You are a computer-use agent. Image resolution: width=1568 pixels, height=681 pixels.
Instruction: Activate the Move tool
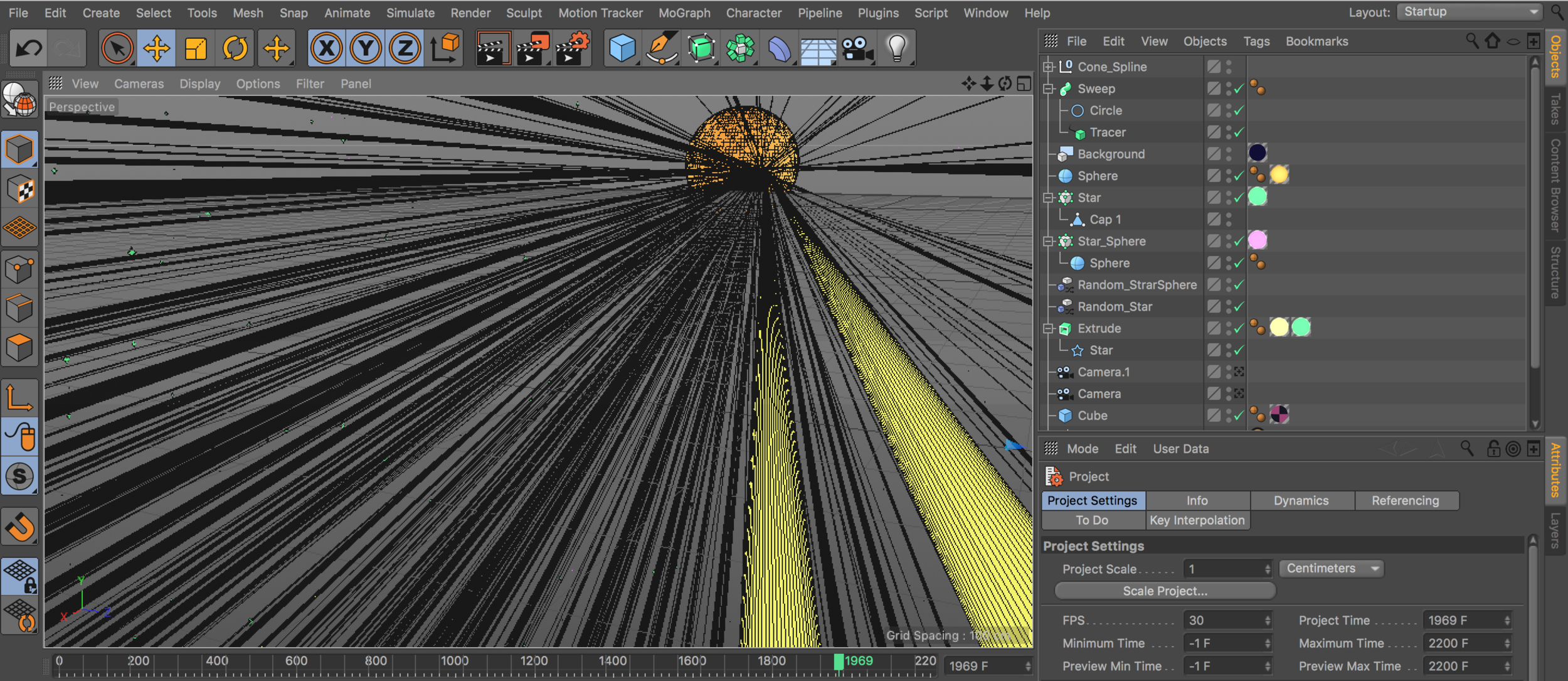[156, 48]
